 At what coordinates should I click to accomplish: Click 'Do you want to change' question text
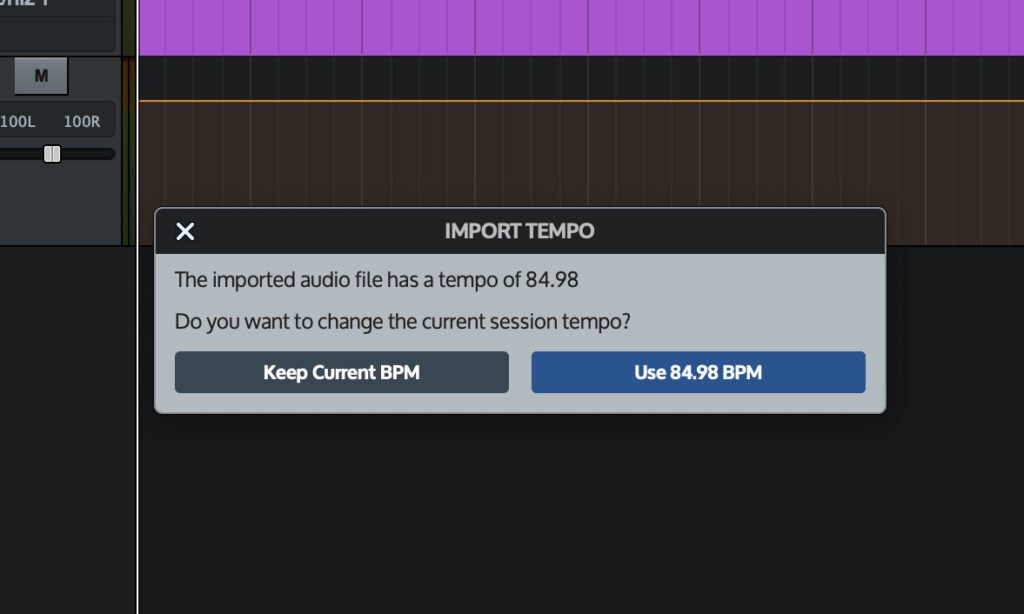[402, 321]
